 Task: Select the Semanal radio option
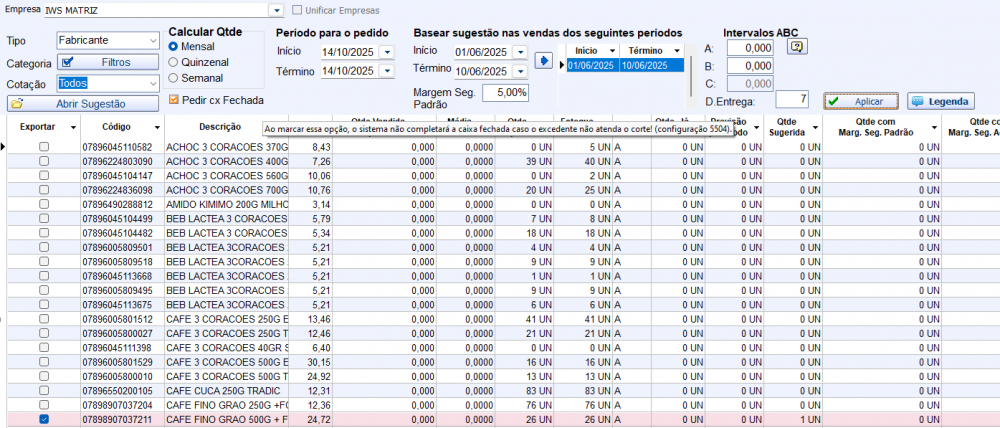click(x=174, y=78)
